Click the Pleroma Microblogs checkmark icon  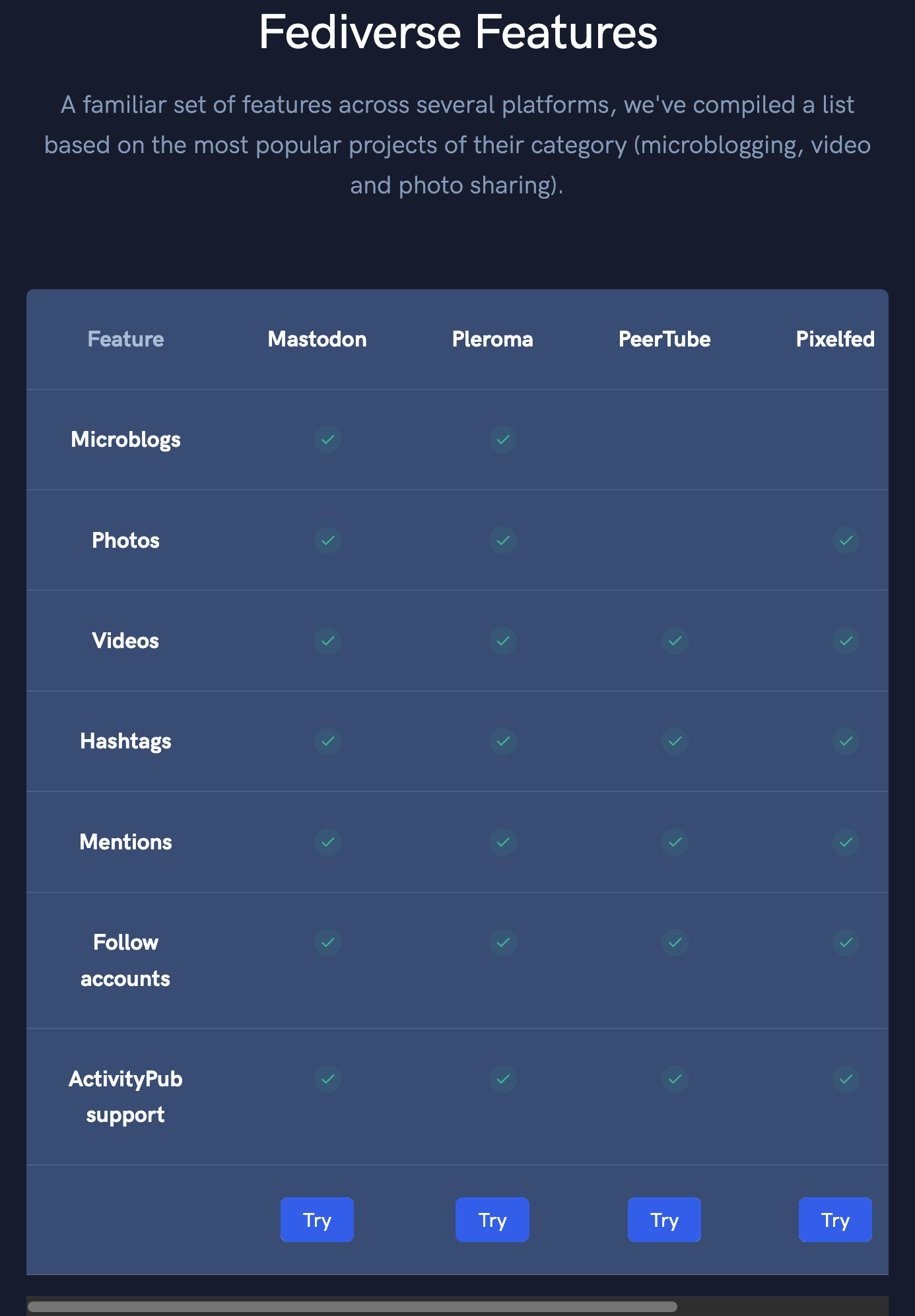tap(503, 440)
